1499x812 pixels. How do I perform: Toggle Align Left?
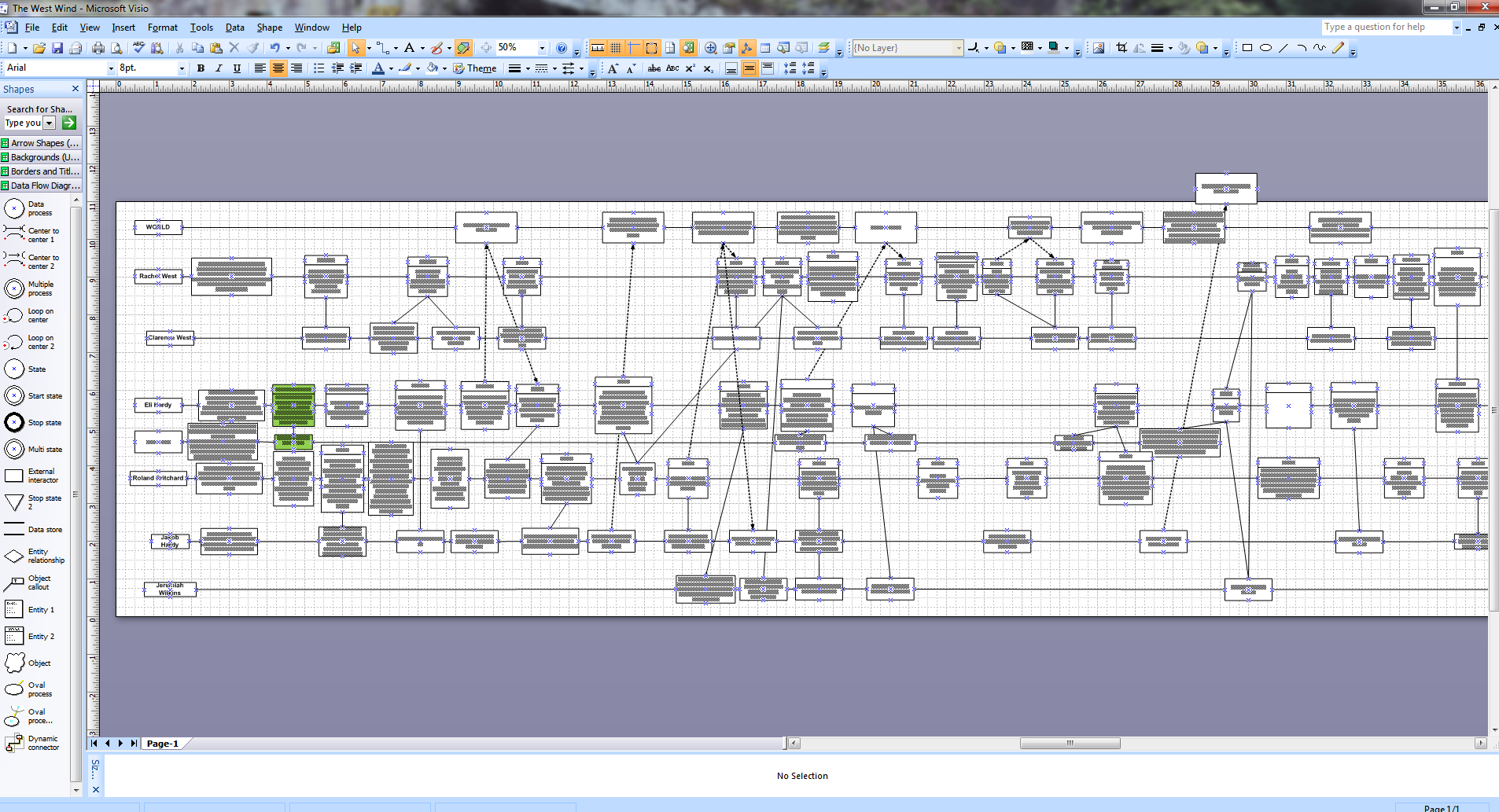(x=260, y=68)
